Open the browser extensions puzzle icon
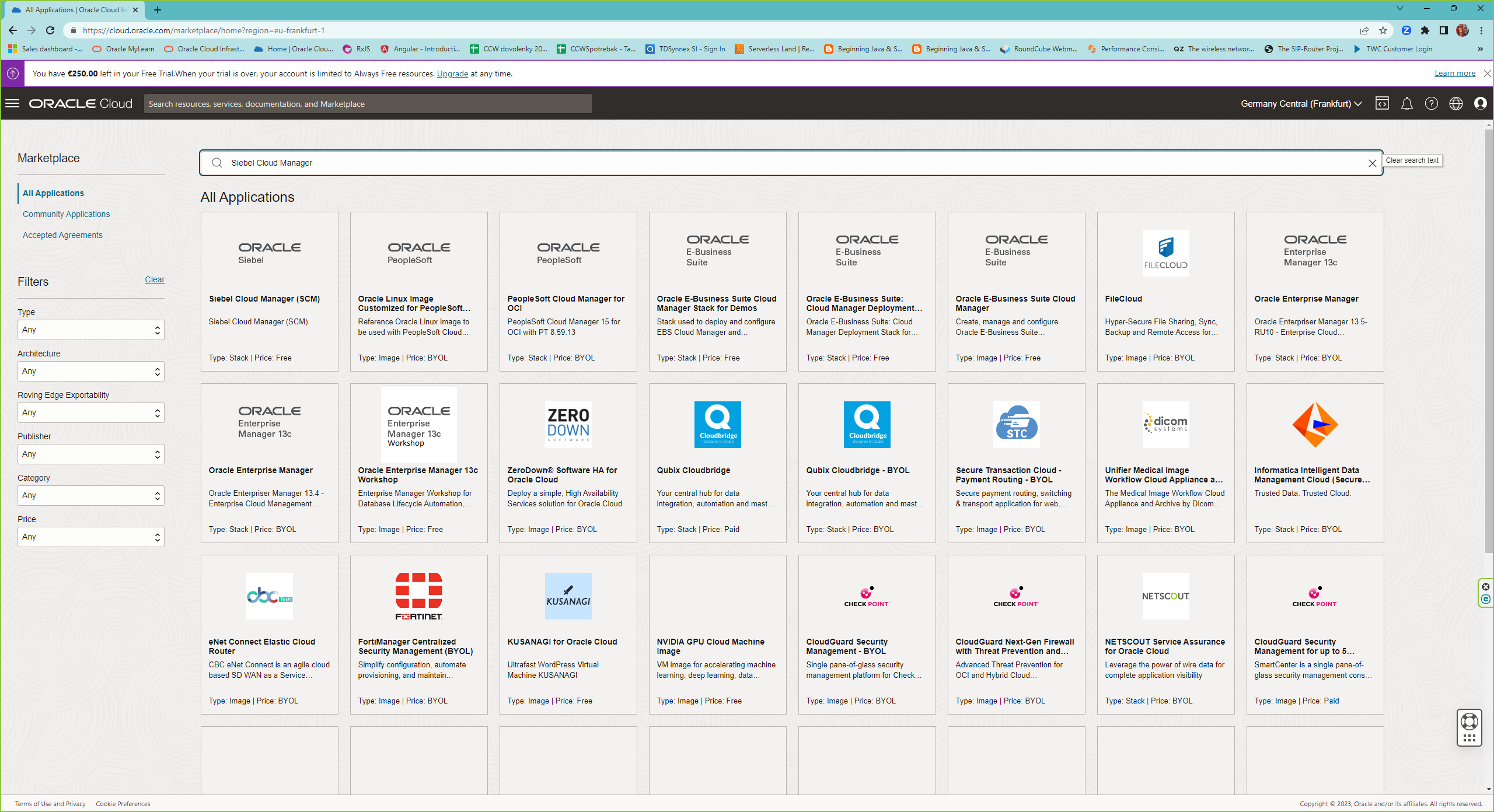 pyautogui.click(x=1425, y=30)
